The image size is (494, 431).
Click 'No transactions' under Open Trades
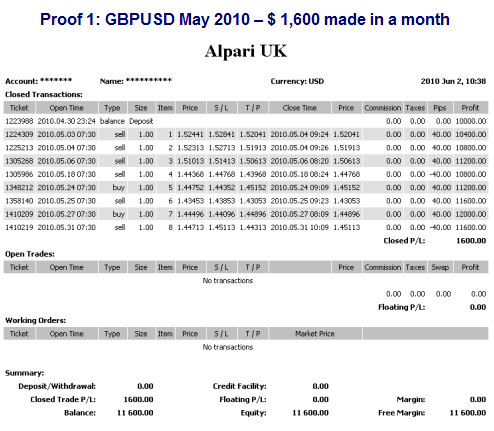[x=228, y=281]
